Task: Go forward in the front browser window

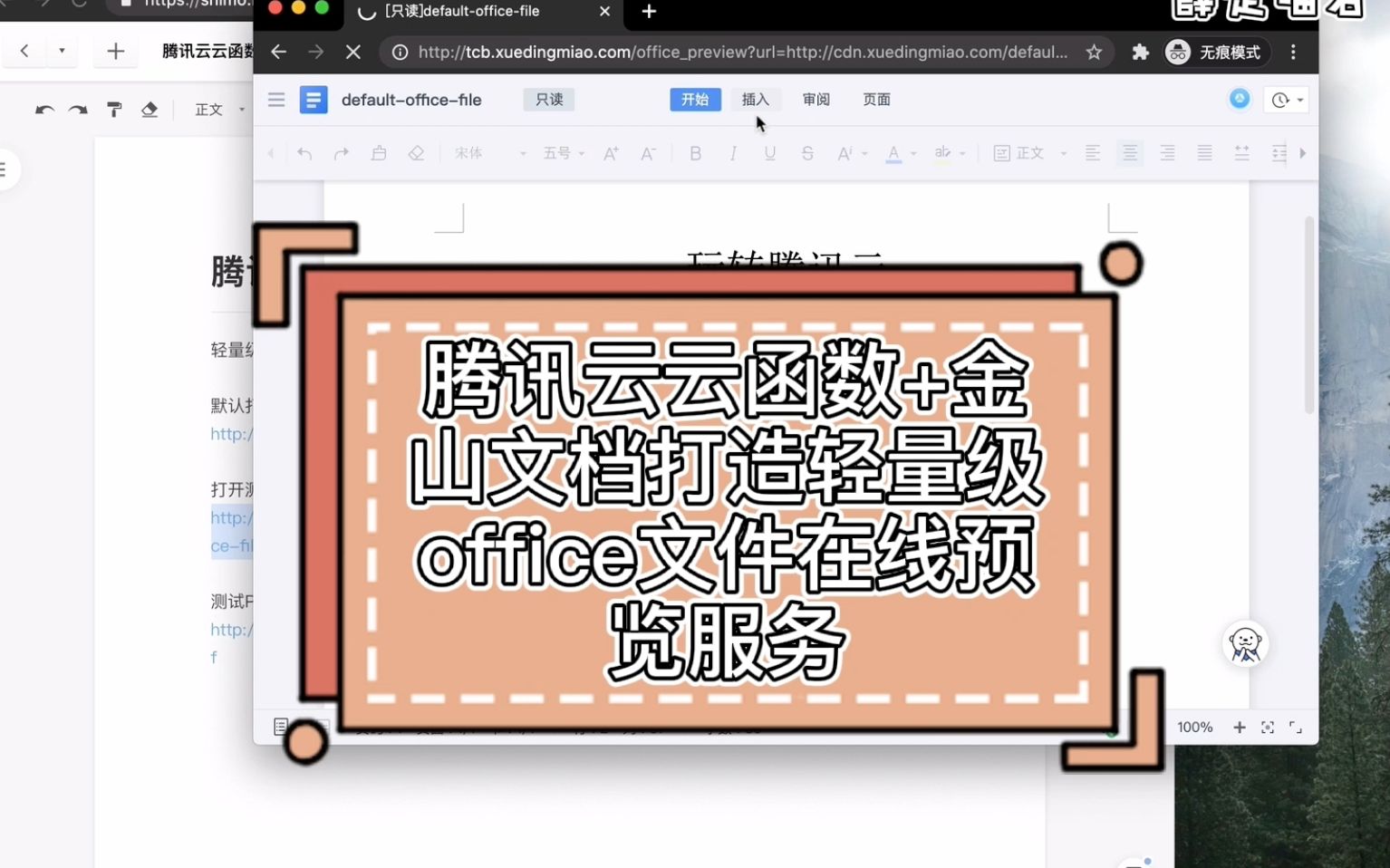Action: point(315,52)
